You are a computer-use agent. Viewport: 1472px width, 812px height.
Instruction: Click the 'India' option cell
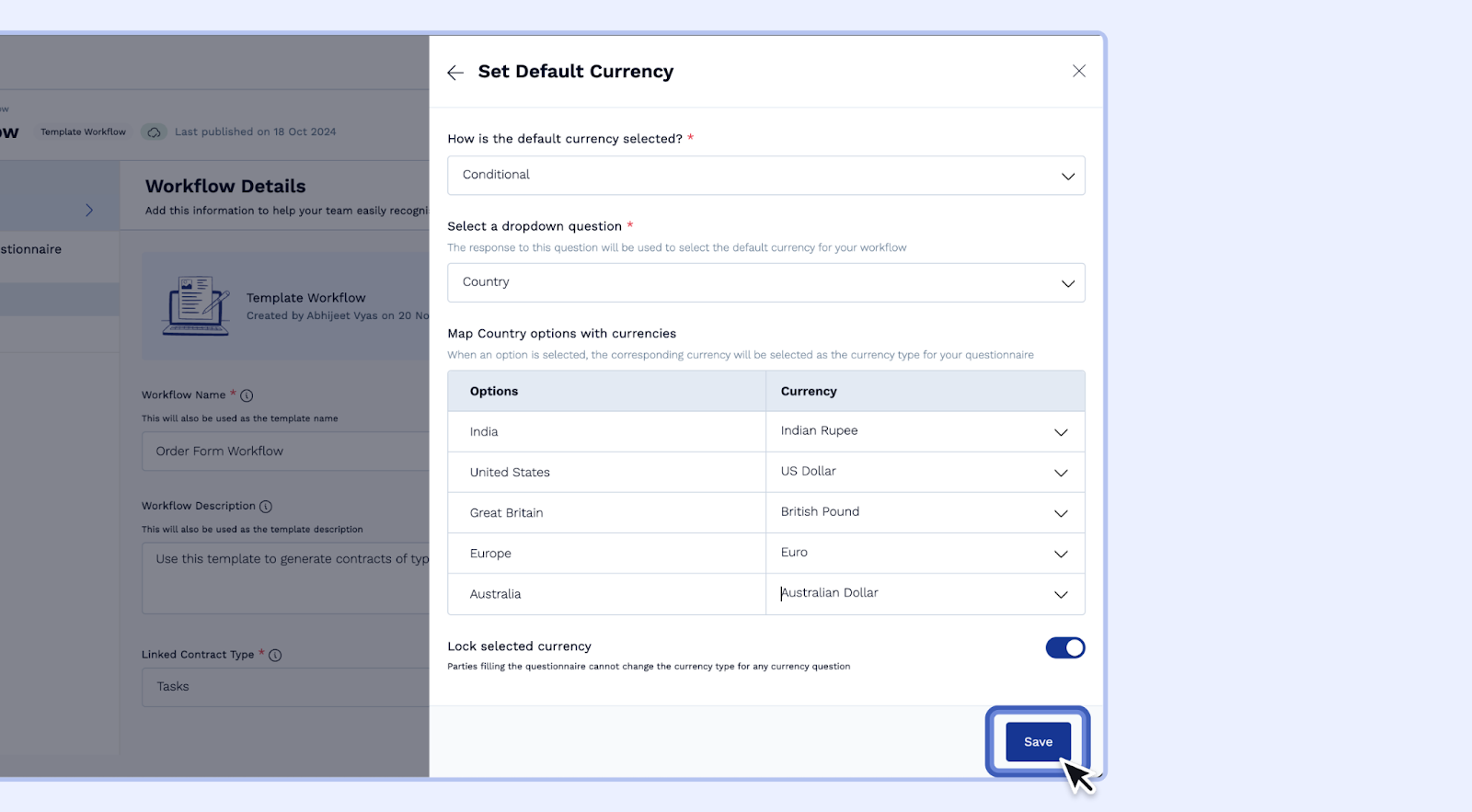point(607,431)
